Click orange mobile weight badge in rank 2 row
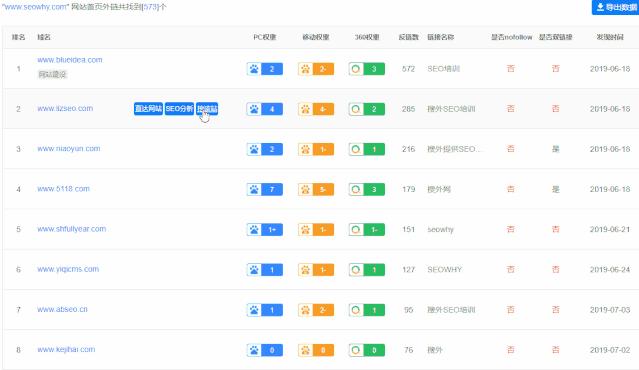This screenshot has width=639, height=370. (316, 109)
